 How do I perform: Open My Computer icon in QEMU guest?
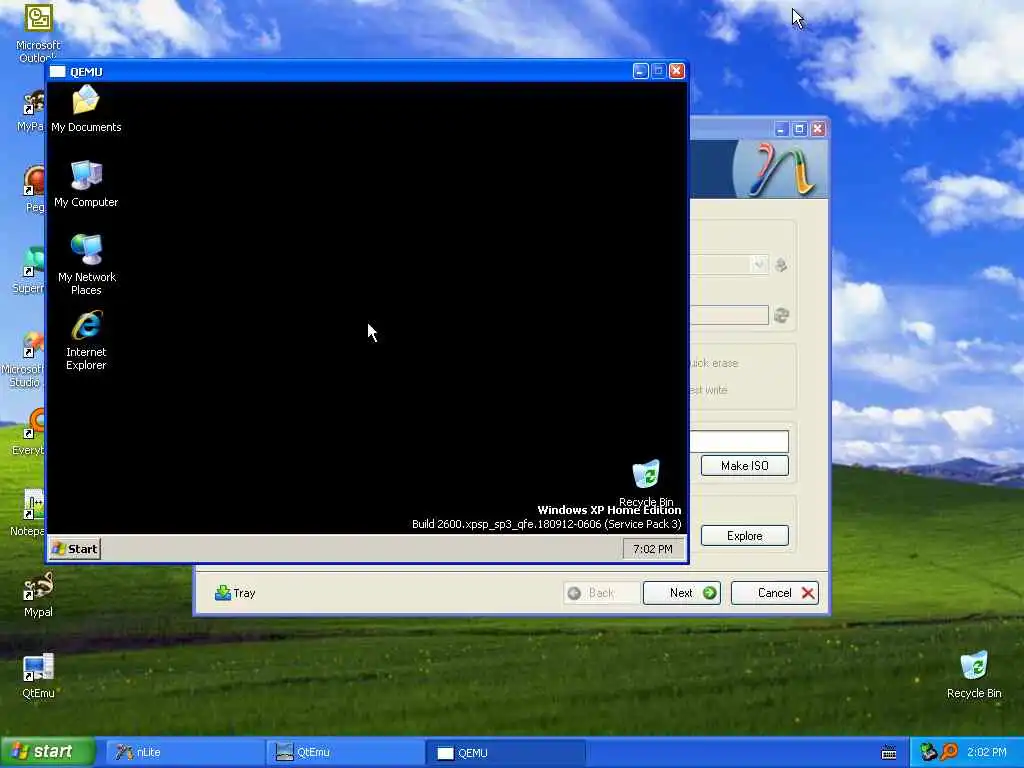86,184
